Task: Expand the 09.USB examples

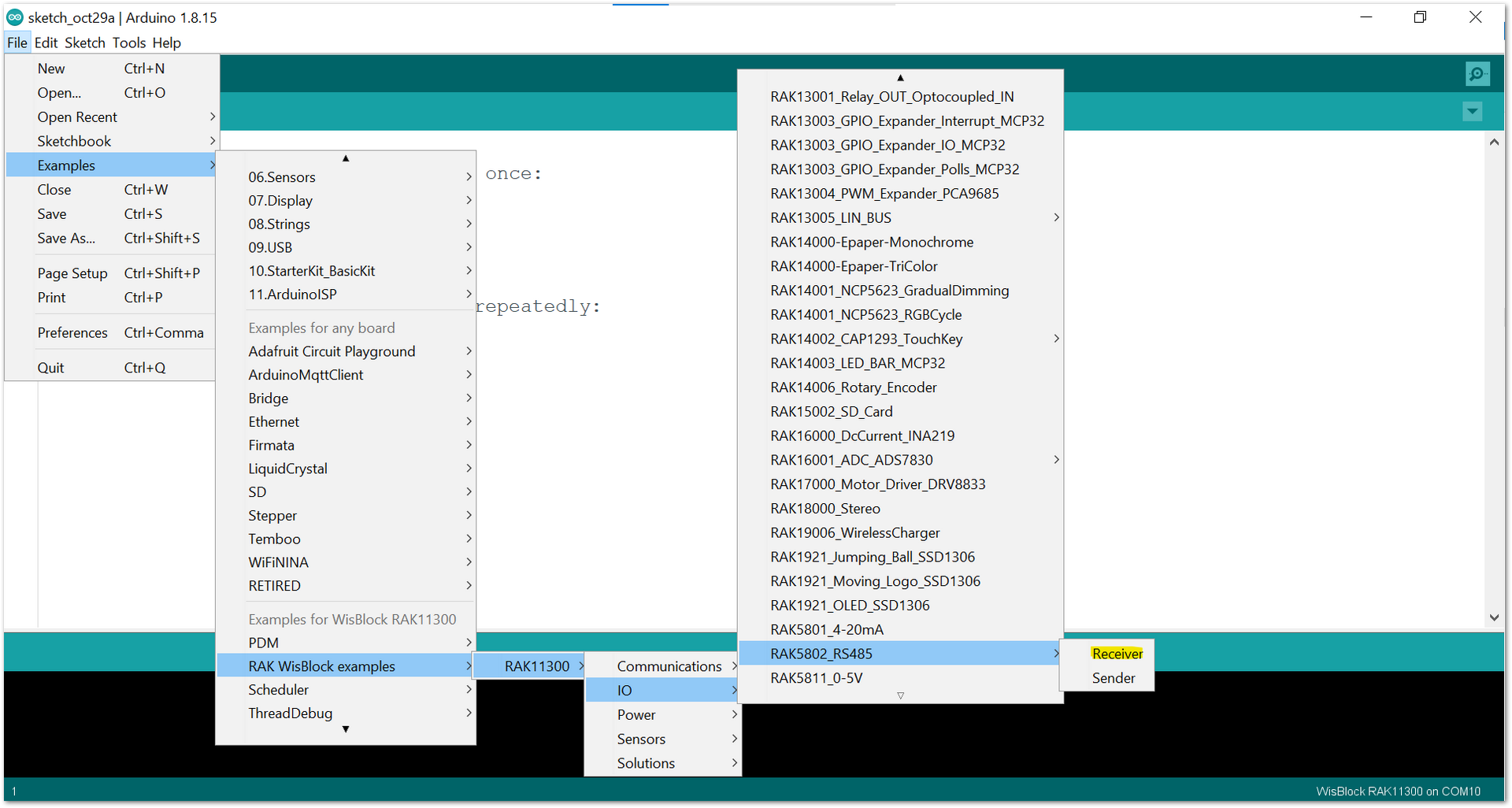Action: point(346,247)
